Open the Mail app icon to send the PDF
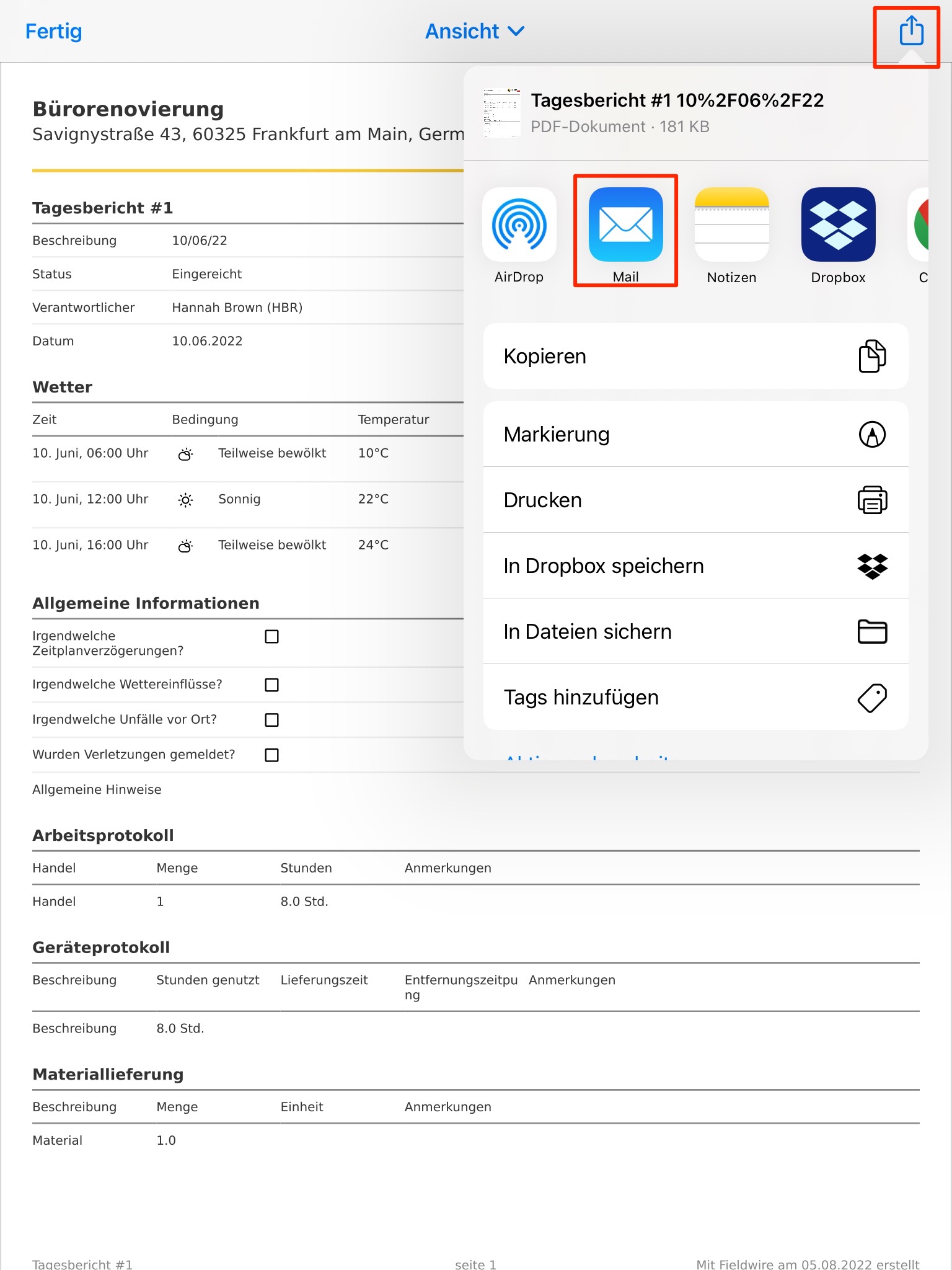 [625, 224]
